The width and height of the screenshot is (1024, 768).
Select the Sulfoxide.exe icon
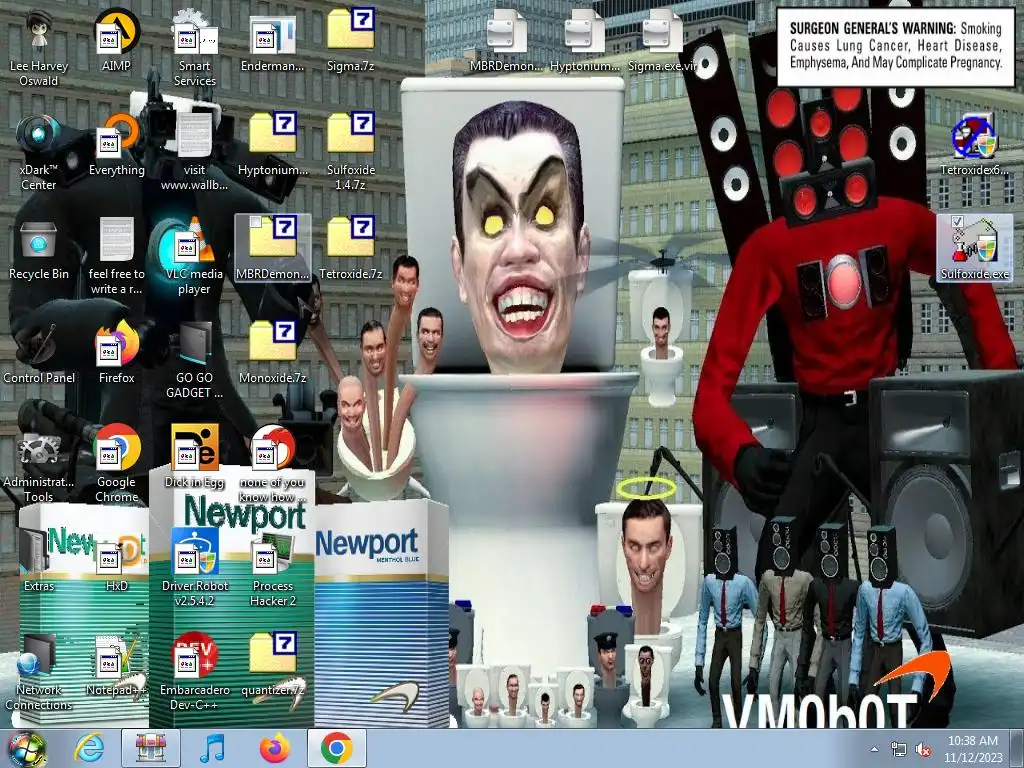974,249
